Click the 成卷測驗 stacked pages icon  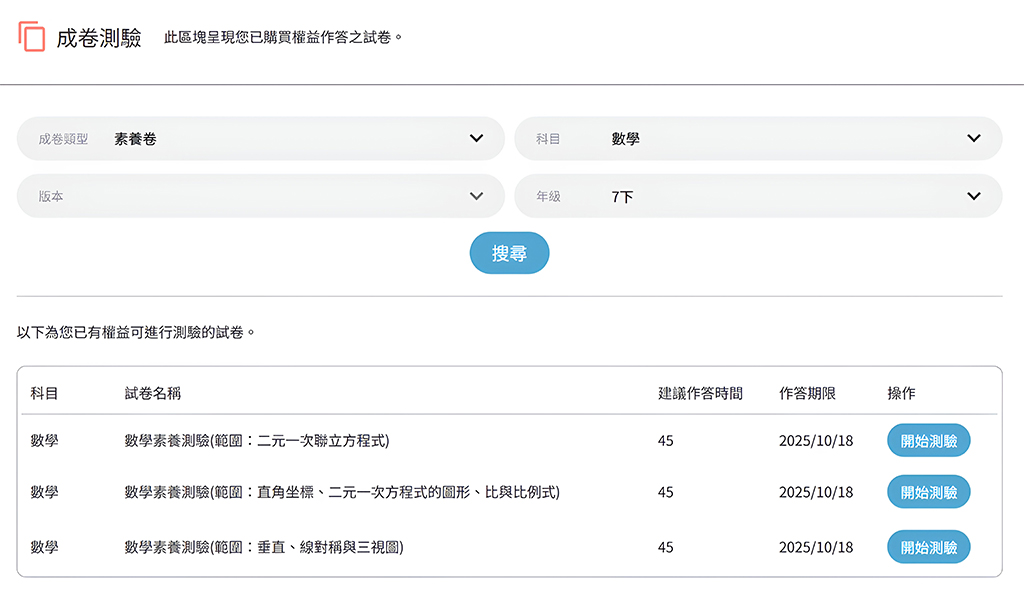[x=32, y=37]
